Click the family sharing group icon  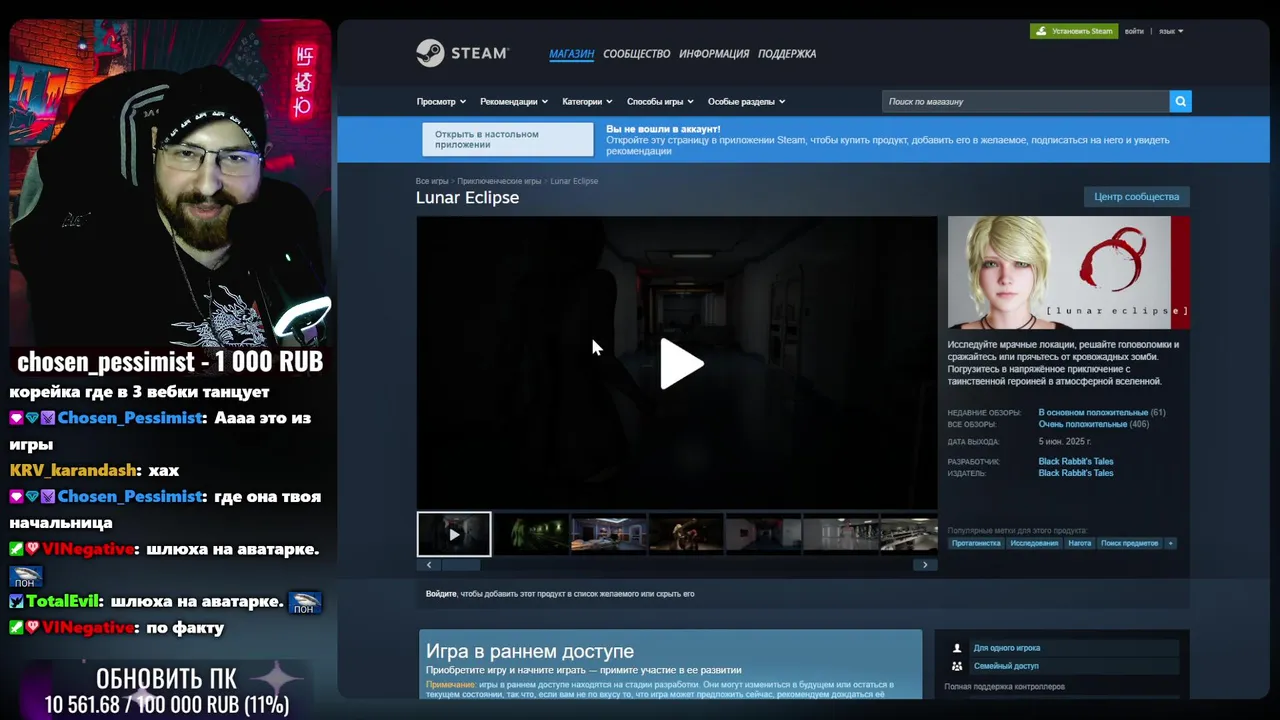(957, 666)
